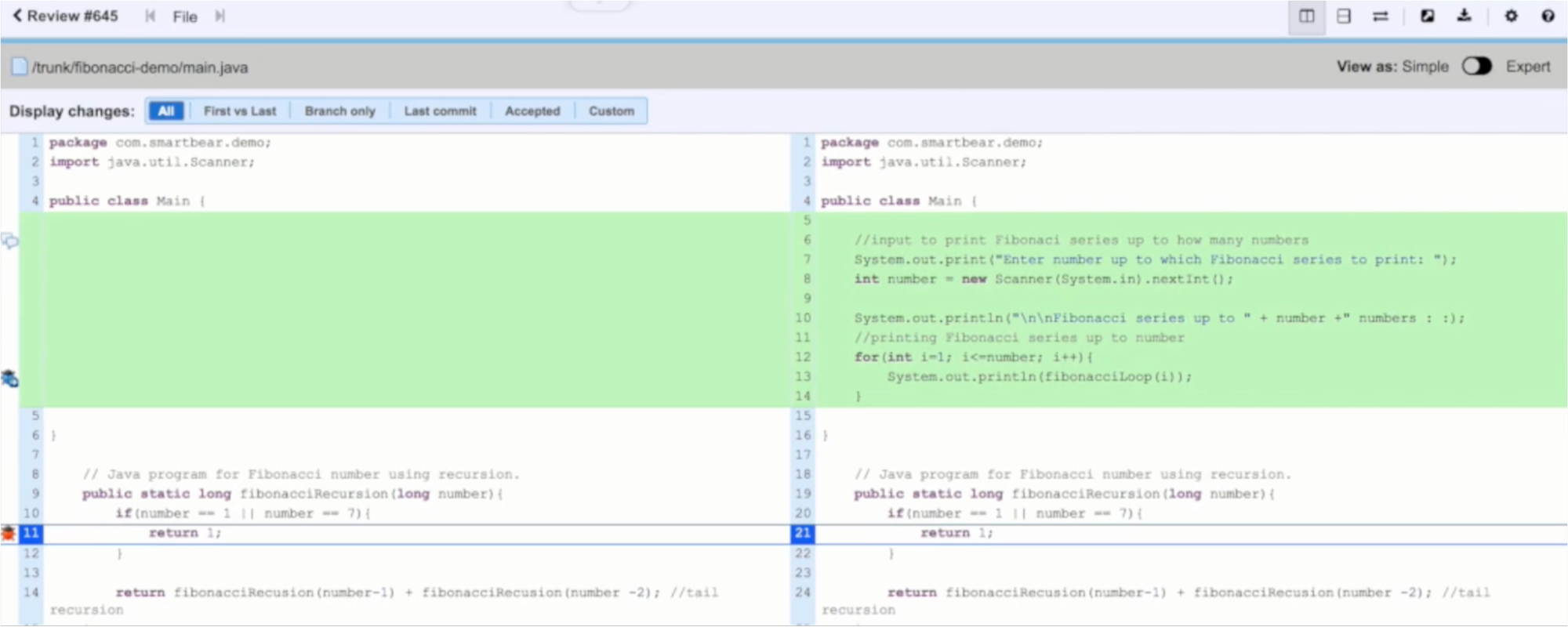The image size is (1568, 627).
Task: Click right line 7 System.out.print statement
Action: click(x=1155, y=259)
